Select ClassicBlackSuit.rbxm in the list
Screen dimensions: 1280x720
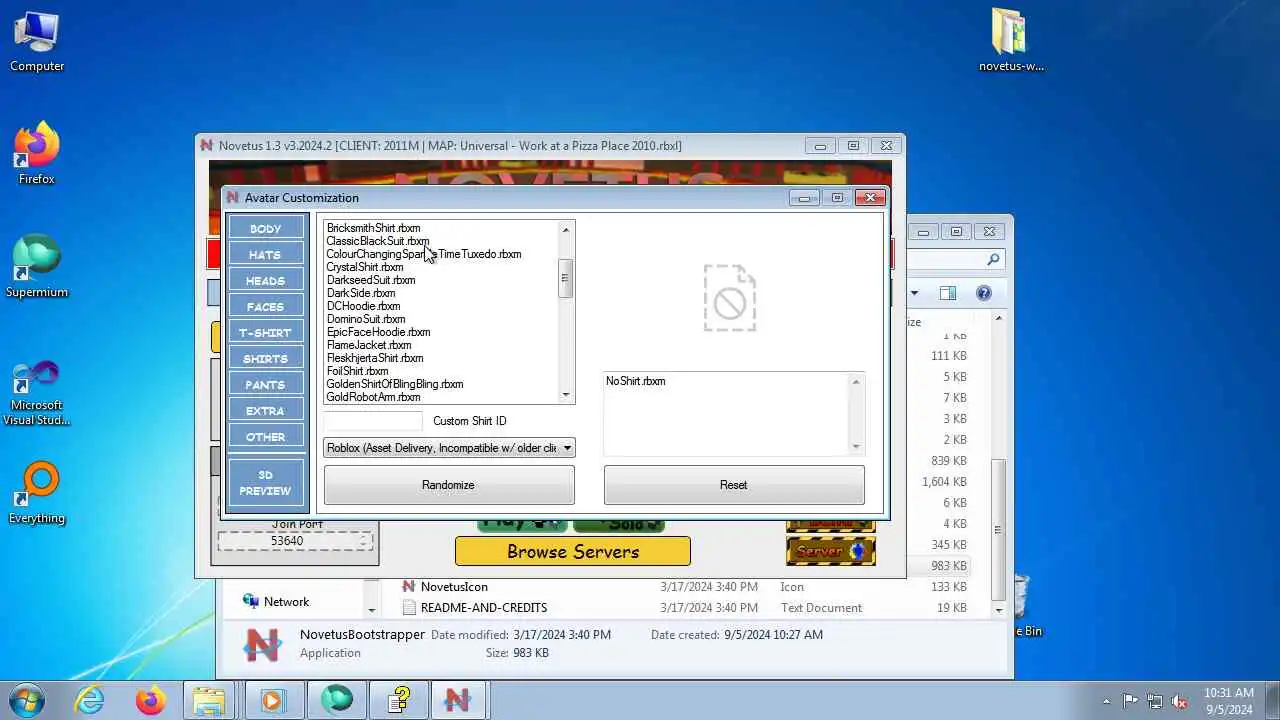(x=377, y=241)
